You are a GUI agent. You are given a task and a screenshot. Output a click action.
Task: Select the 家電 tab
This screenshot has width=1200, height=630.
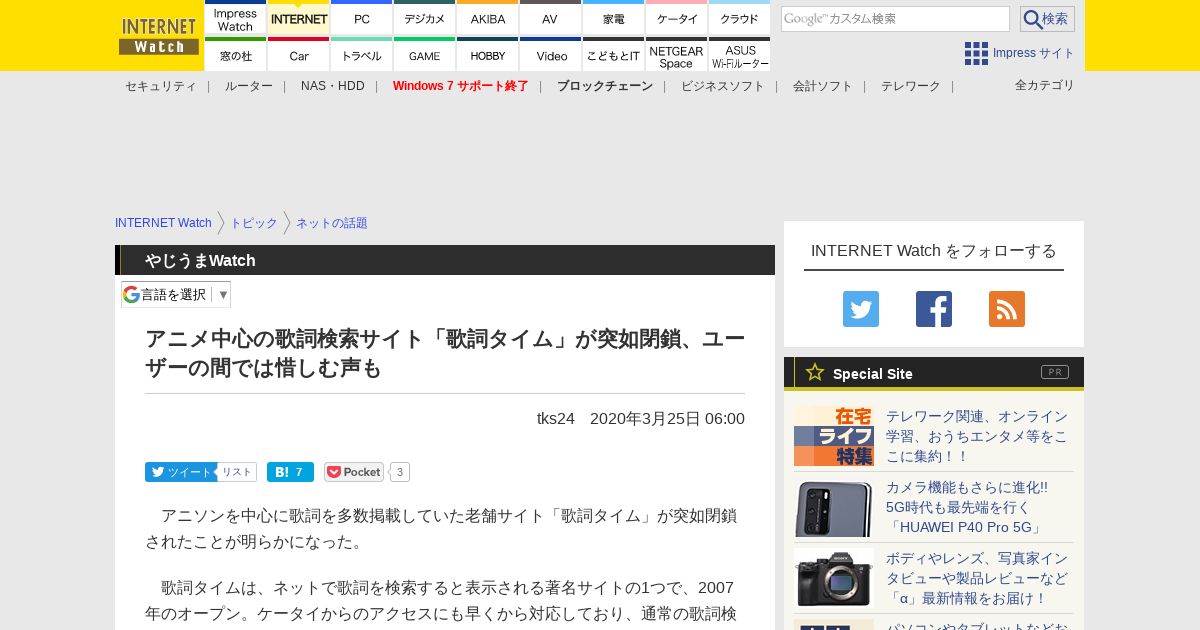point(613,18)
